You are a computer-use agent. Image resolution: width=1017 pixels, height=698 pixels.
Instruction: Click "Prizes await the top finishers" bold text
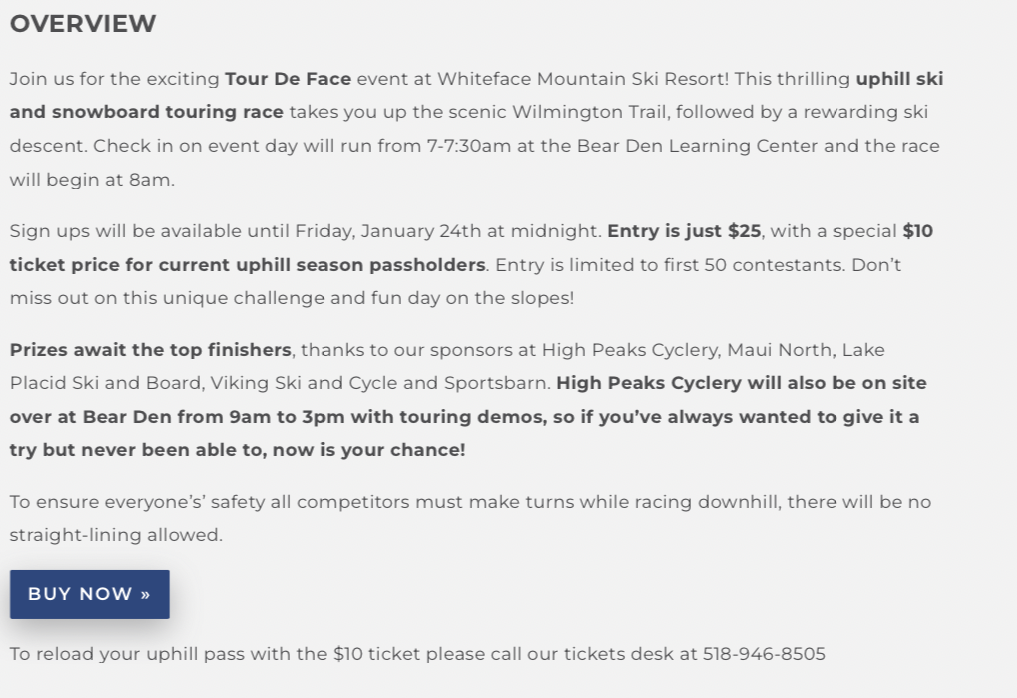tap(151, 350)
